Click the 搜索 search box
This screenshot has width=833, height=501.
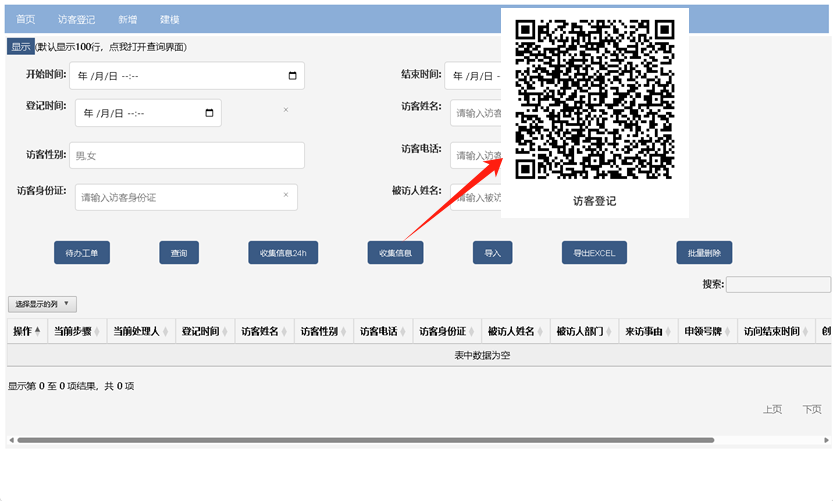pos(778,284)
